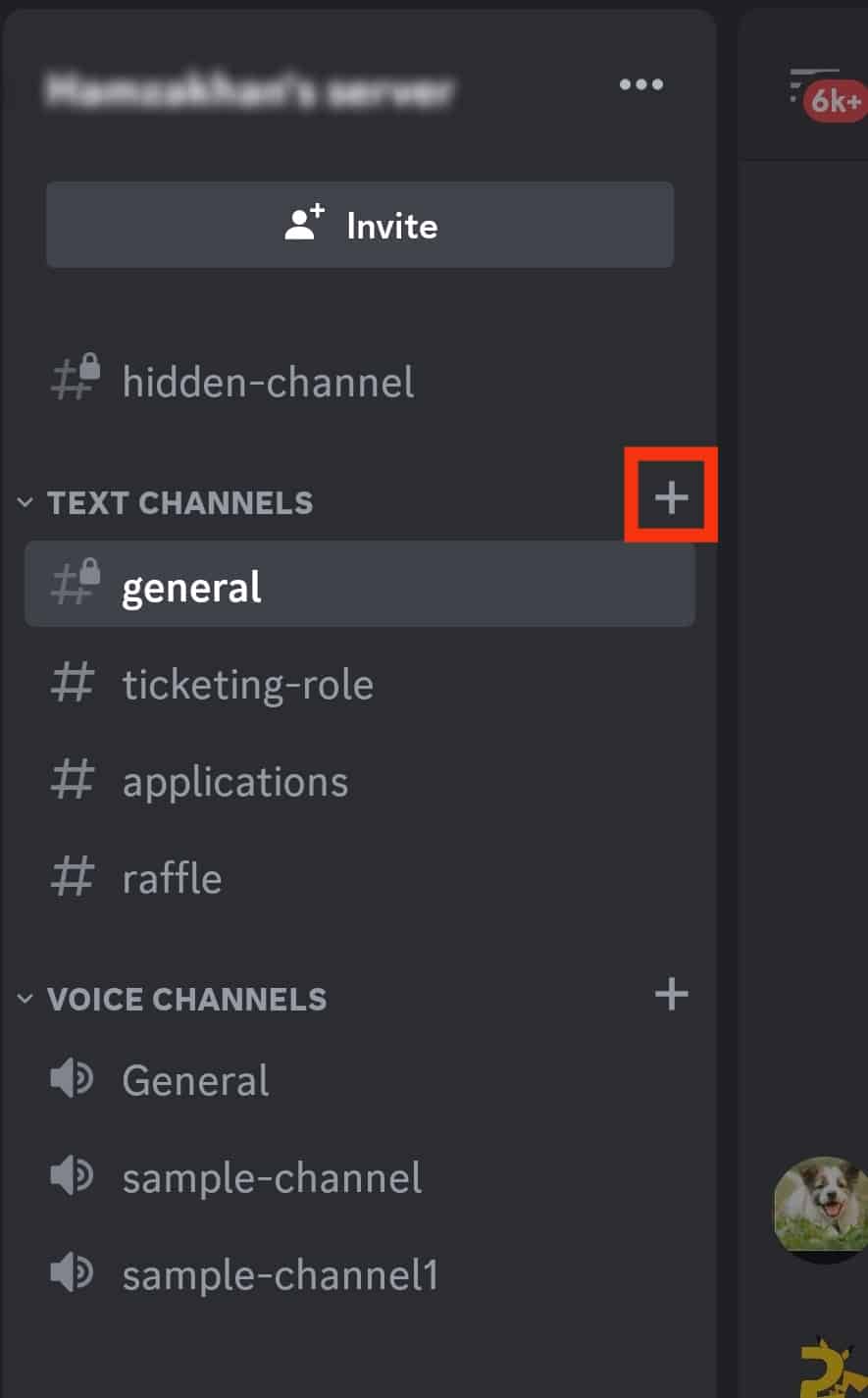Click the plus icon beside Voice Channels
The width and height of the screenshot is (868, 1398).
(672, 995)
